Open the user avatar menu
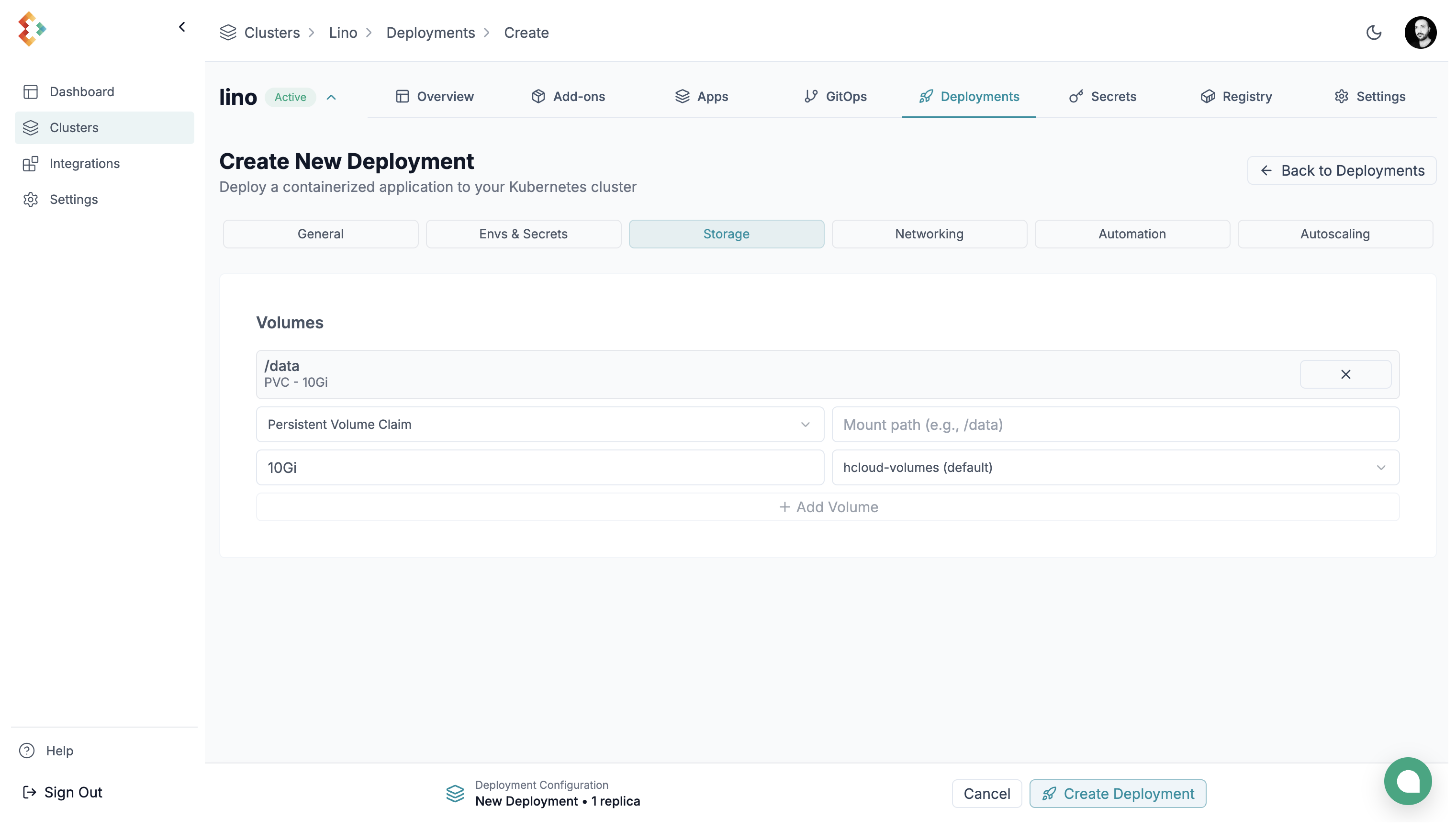This screenshot has width=1456, height=830. [1420, 33]
